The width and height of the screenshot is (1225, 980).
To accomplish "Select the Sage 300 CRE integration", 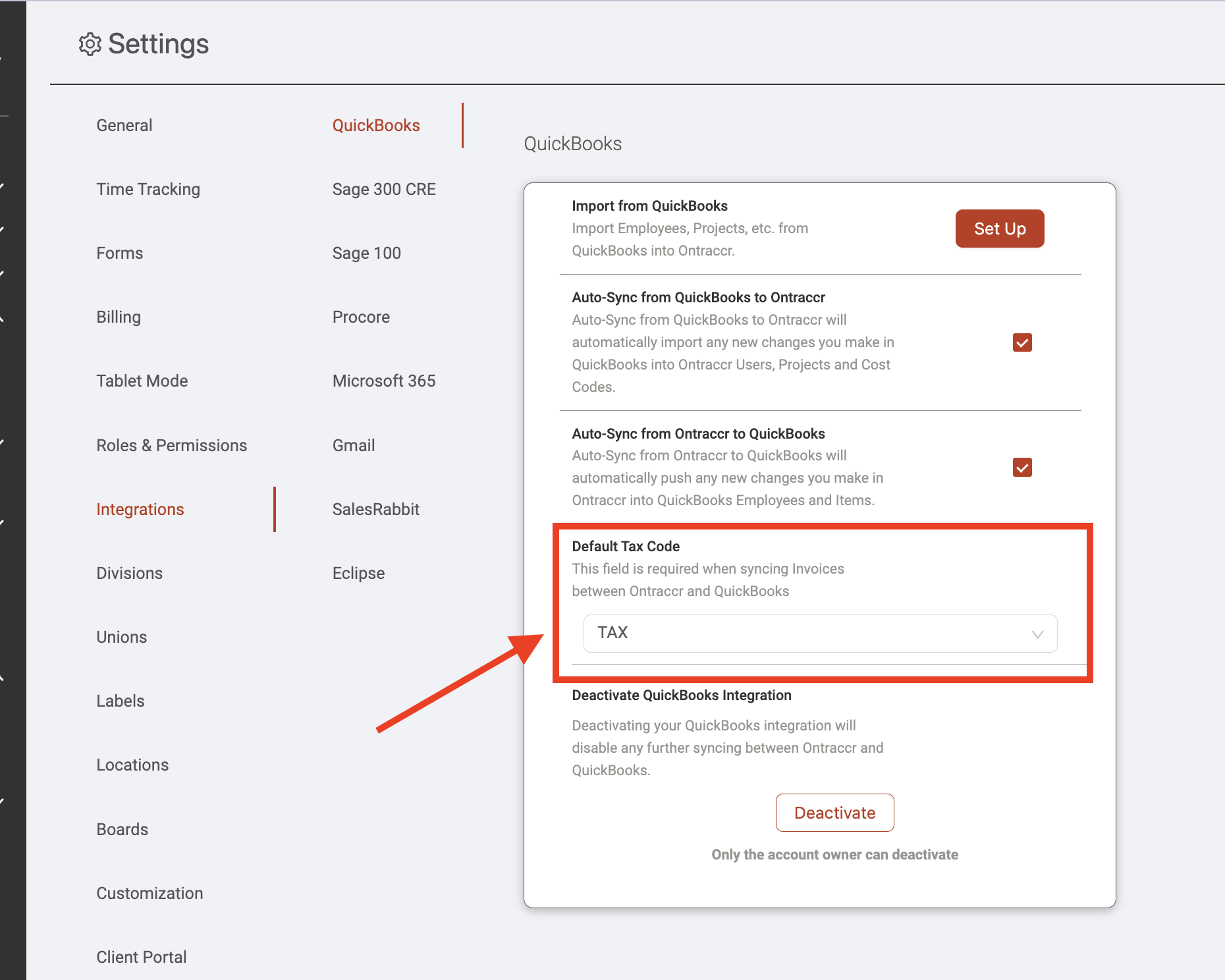I will point(384,189).
